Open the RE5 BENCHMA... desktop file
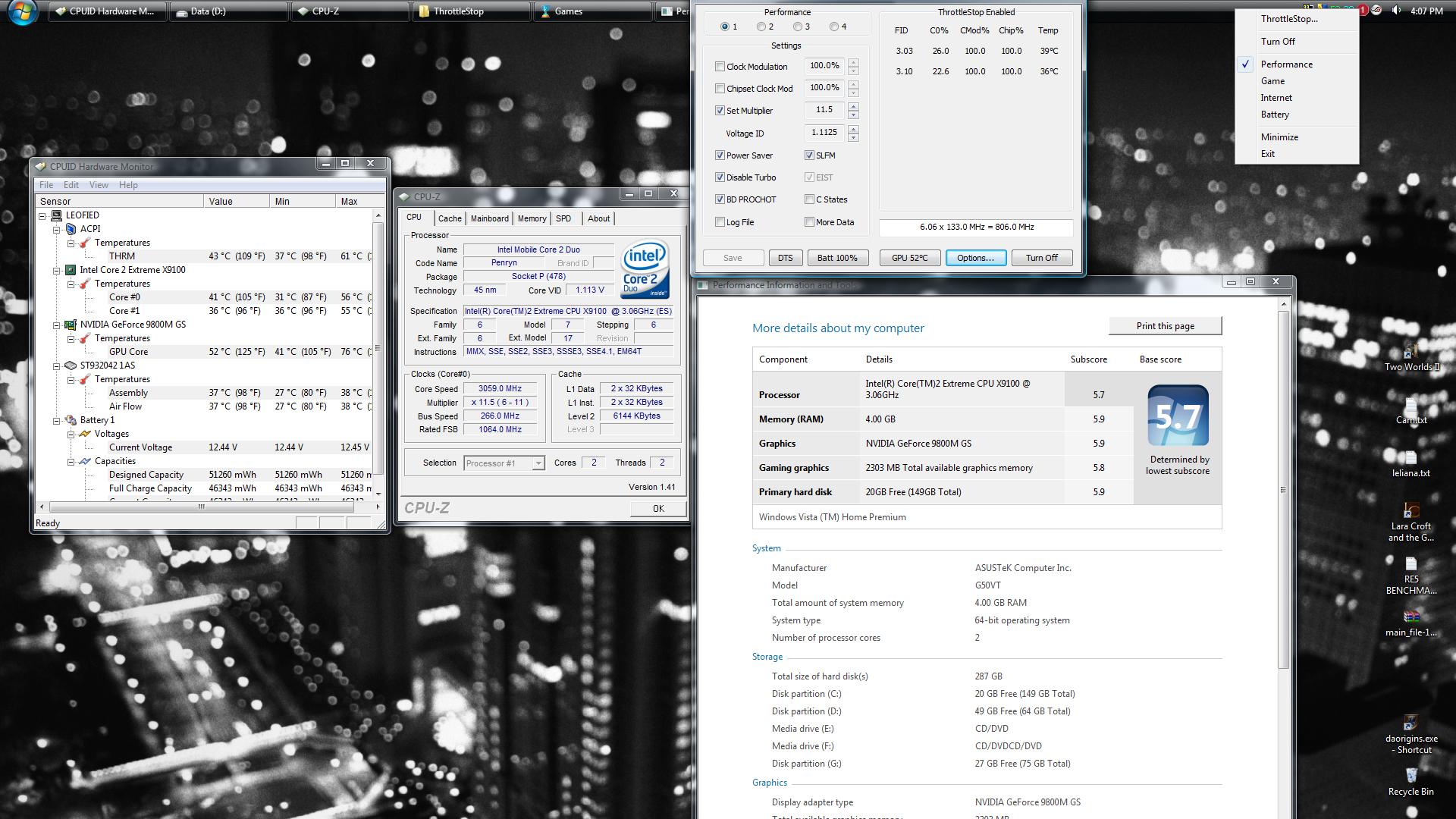1456x819 pixels. pos(1410,575)
